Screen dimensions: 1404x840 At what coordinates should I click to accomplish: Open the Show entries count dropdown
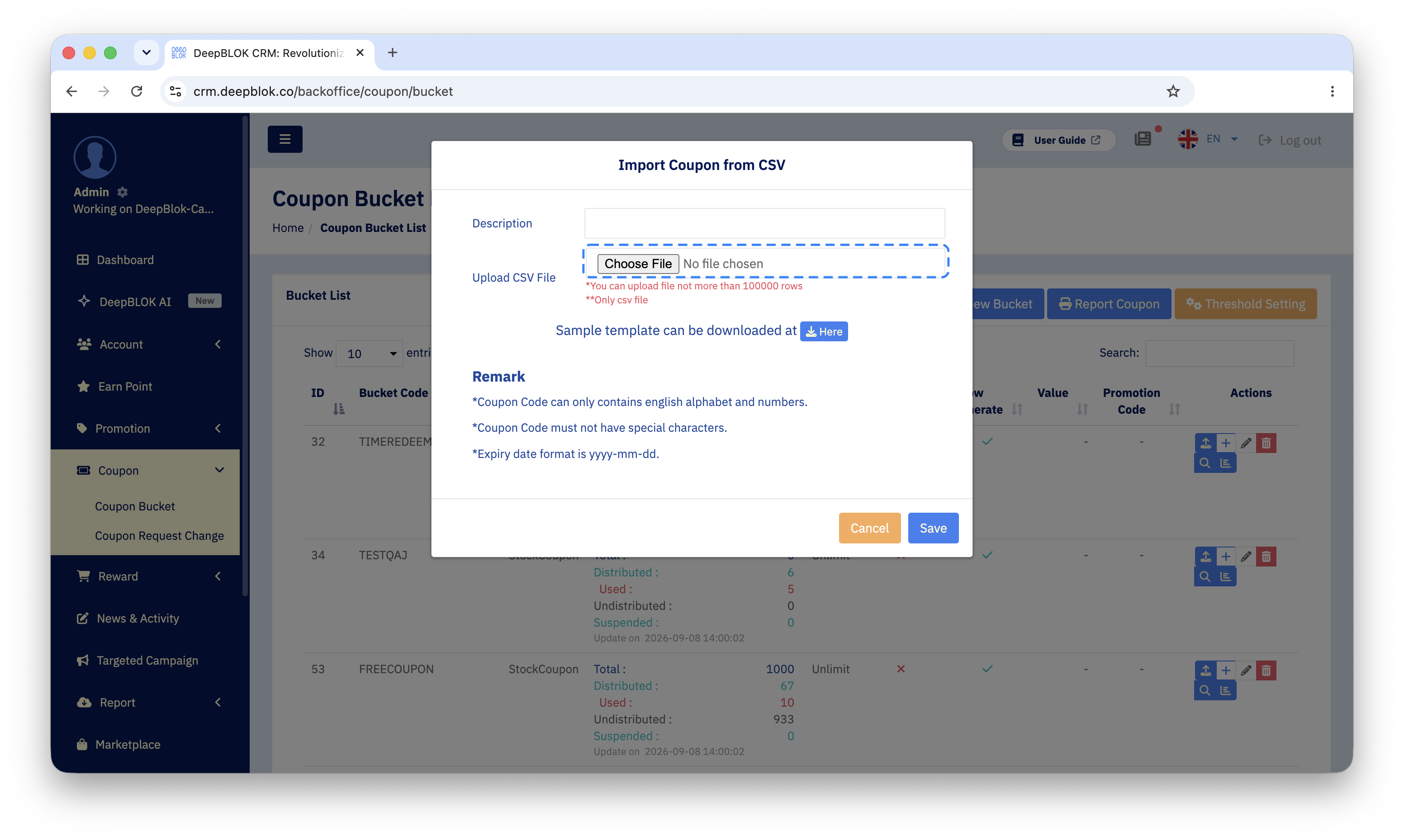[x=369, y=353]
